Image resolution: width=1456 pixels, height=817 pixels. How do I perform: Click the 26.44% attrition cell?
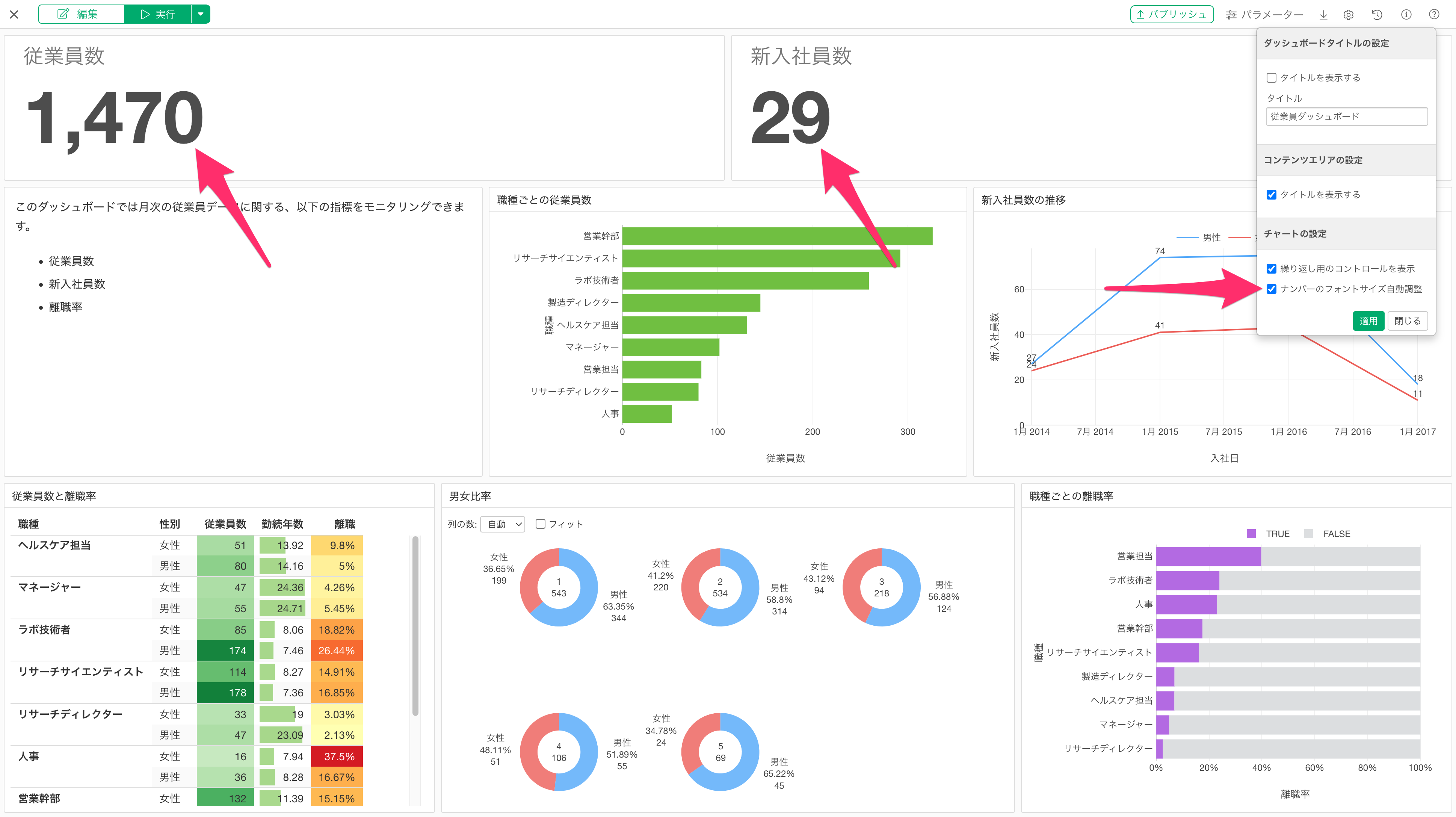pyautogui.click(x=337, y=651)
